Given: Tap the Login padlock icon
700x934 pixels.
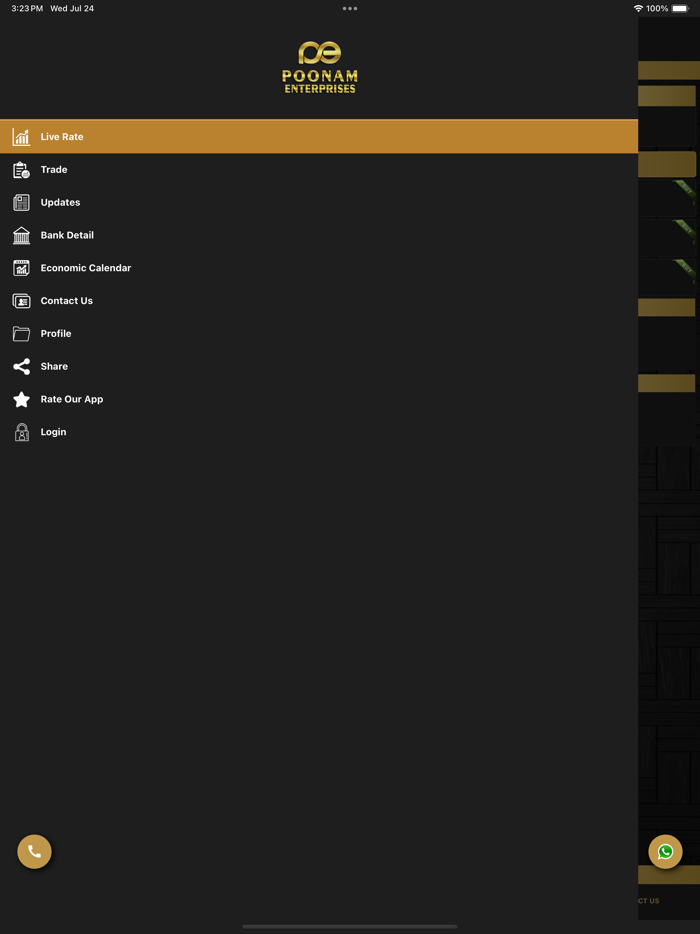Looking at the screenshot, I should click(21, 432).
